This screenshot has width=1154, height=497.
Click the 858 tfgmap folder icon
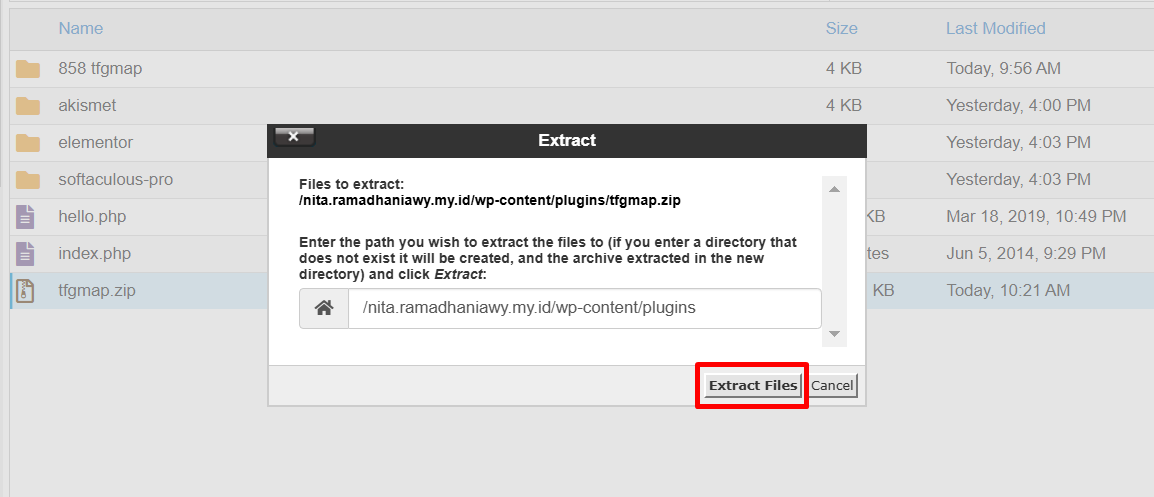pyautogui.click(x=28, y=69)
